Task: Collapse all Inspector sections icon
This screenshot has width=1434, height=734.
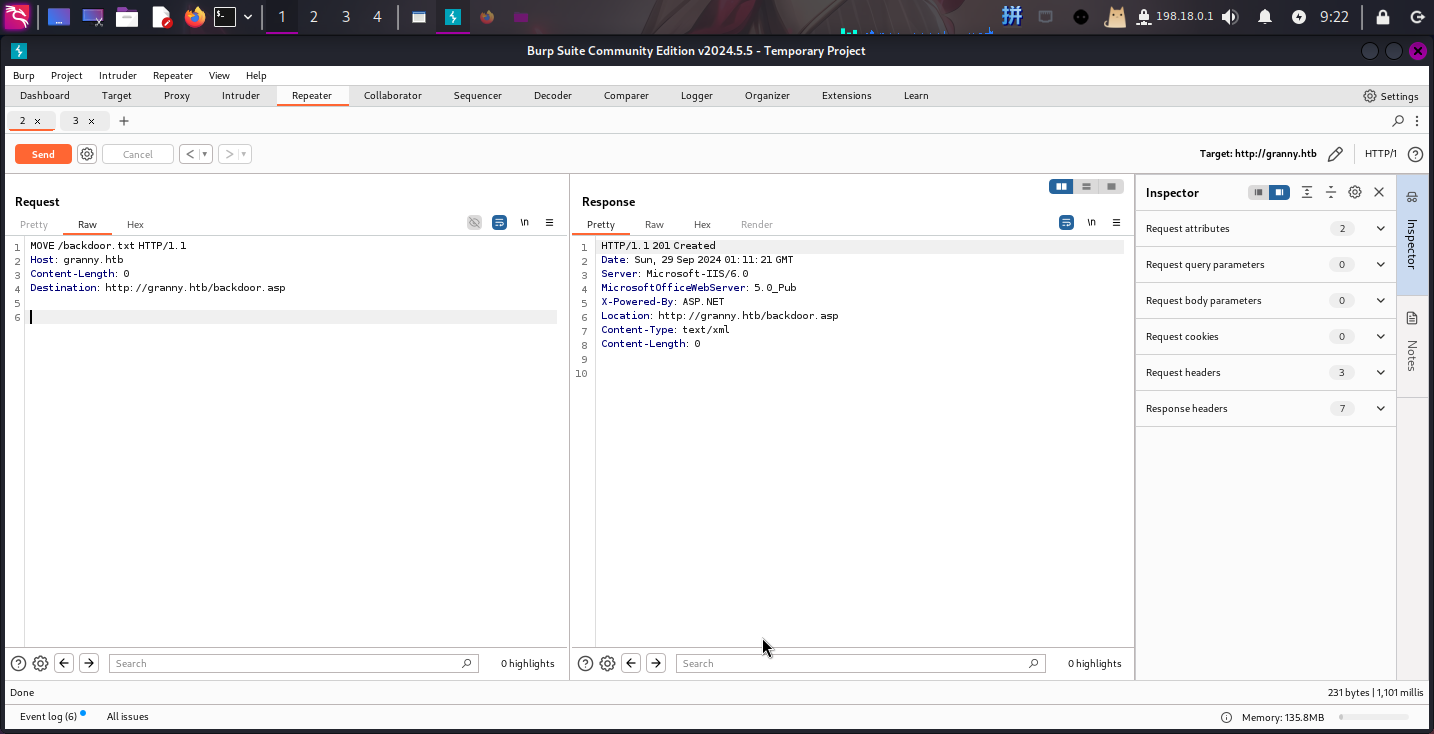Action: tap(1331, 192)
